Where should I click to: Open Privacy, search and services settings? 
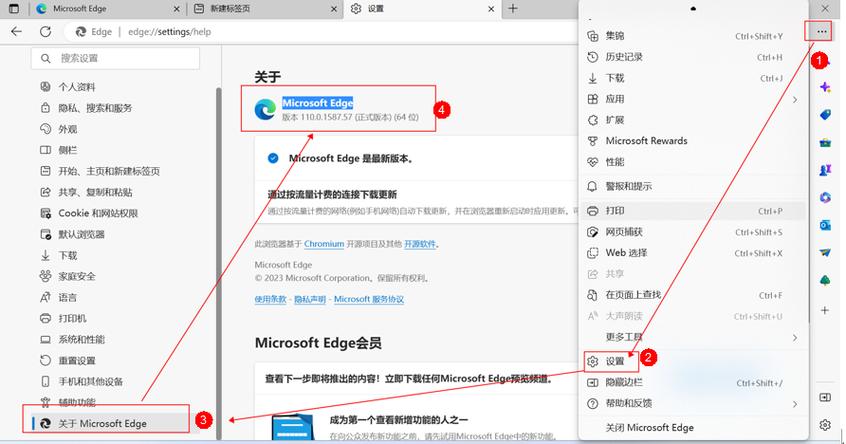86,108
